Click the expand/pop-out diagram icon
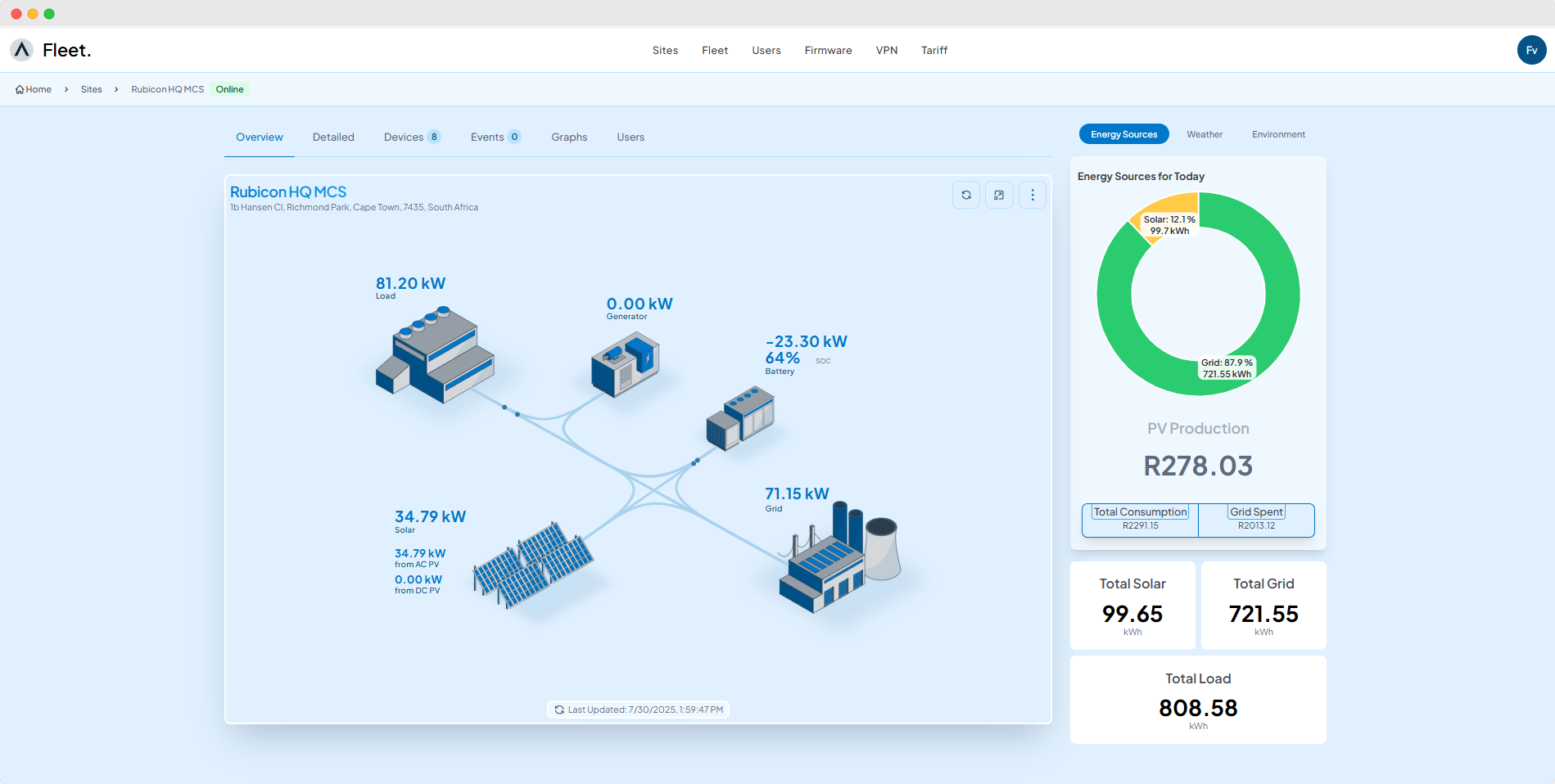This screenshot has width=1555, height=784. (x=999, y=195)
